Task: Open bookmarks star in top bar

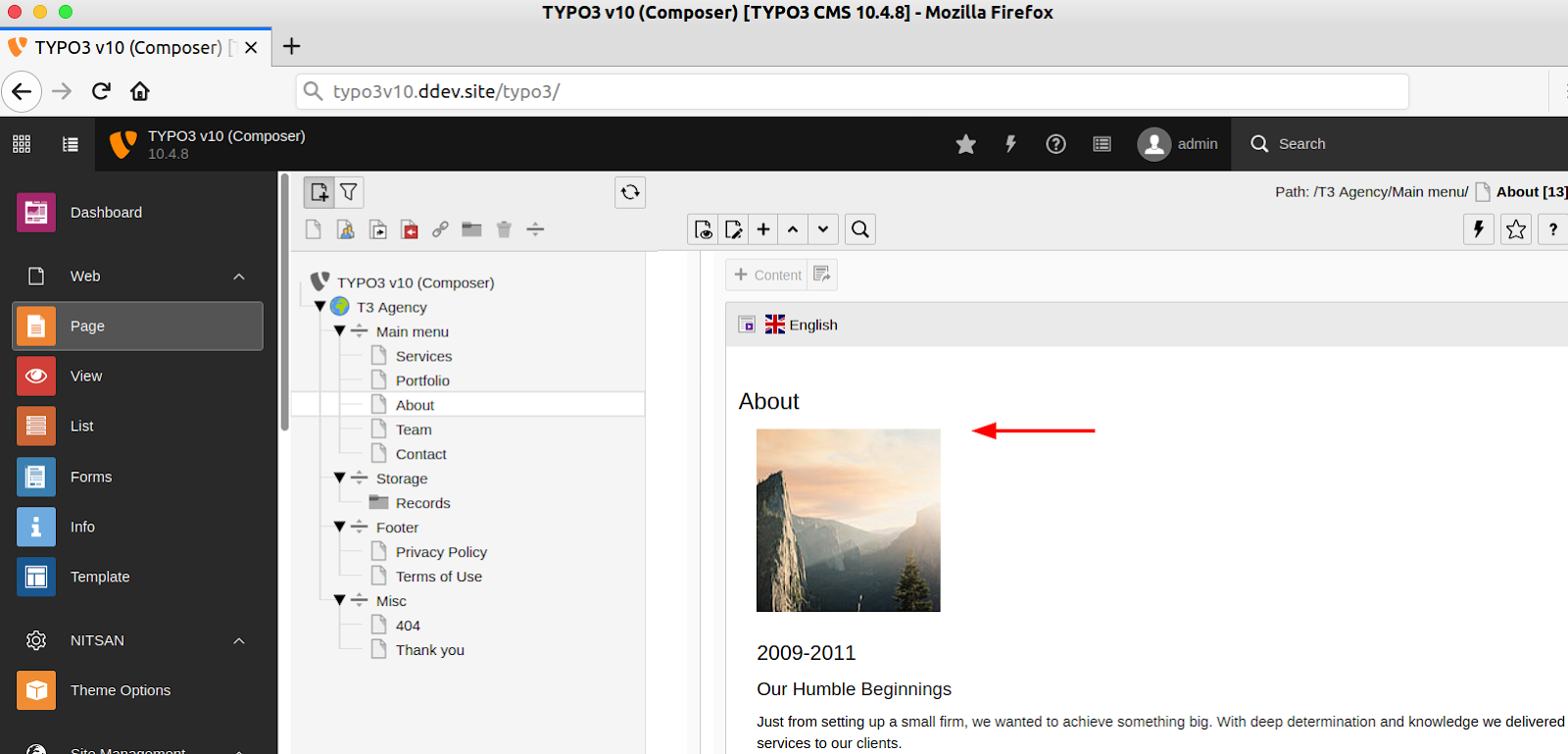Action: (966, 144)
